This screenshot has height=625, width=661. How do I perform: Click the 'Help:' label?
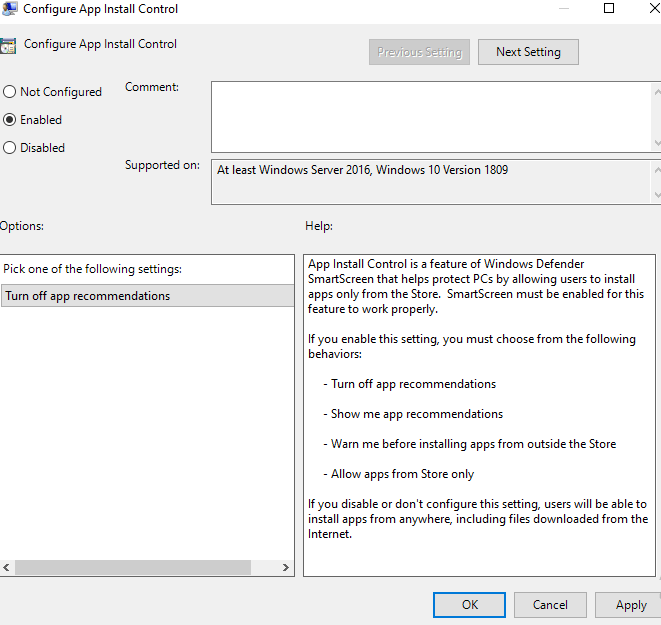(x=319, y=226)
